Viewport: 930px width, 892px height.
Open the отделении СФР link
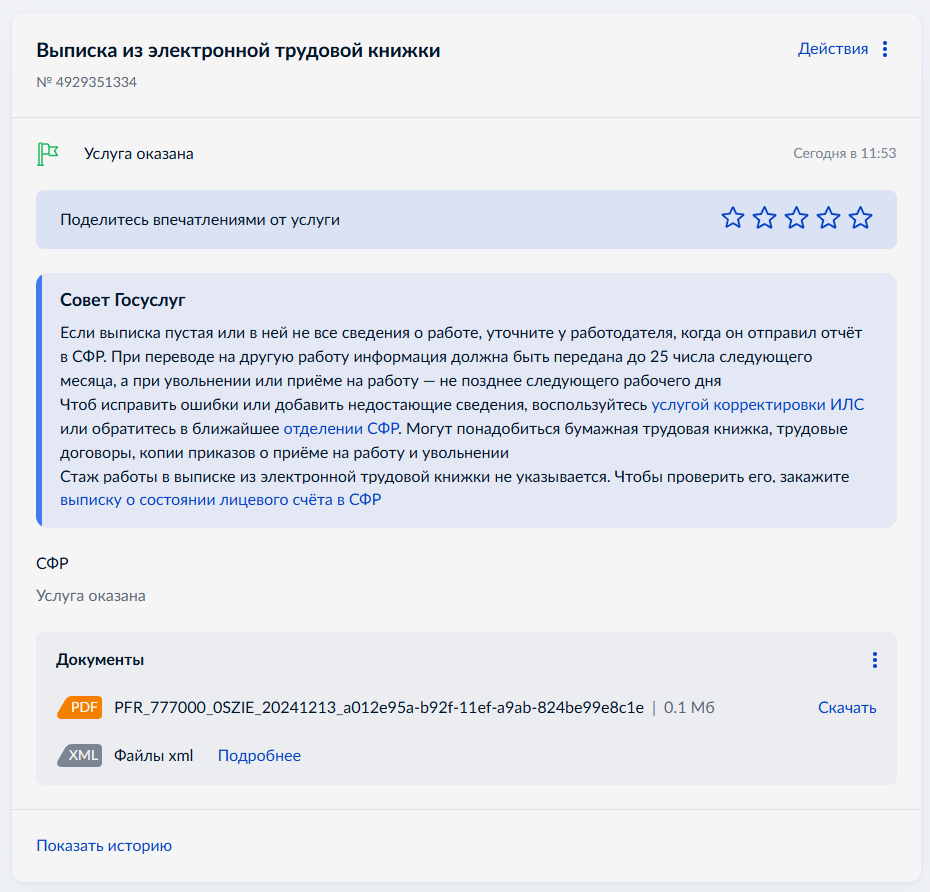point(341,429)
